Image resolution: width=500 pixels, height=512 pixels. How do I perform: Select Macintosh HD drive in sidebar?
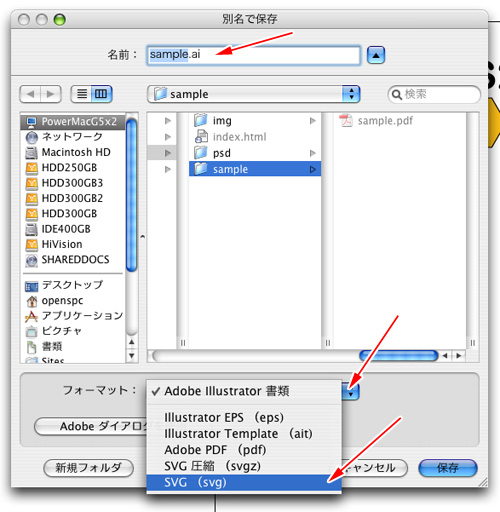point(73,152)
